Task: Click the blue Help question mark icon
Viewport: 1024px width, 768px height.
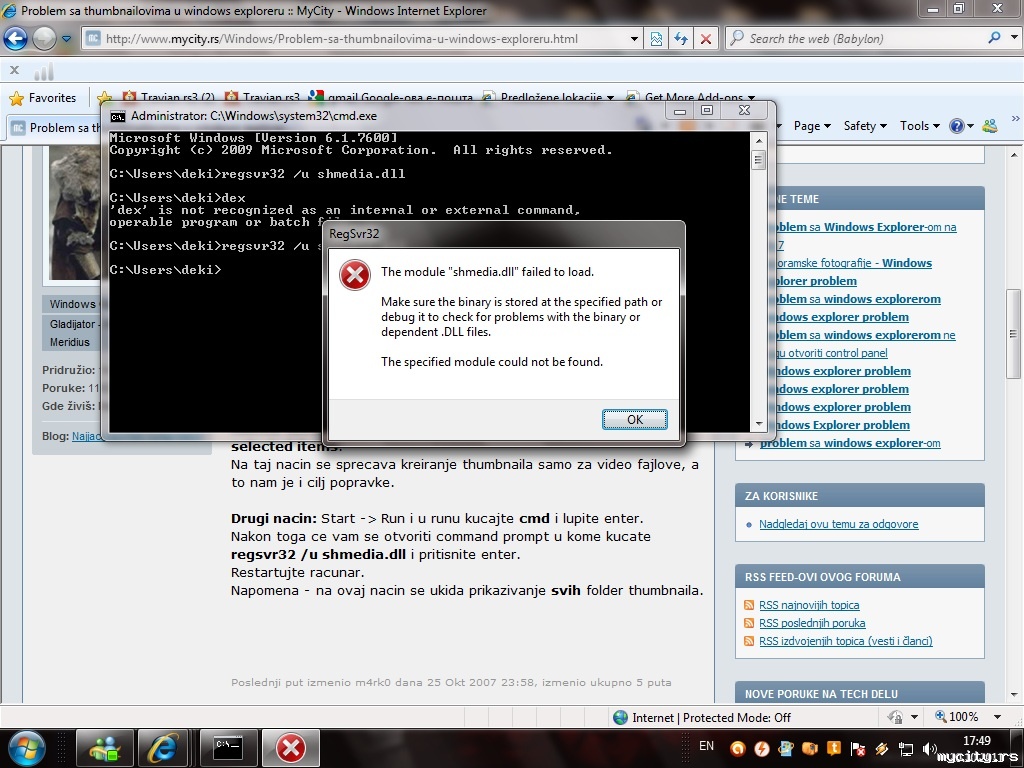Action: click(x=957, y=126)
